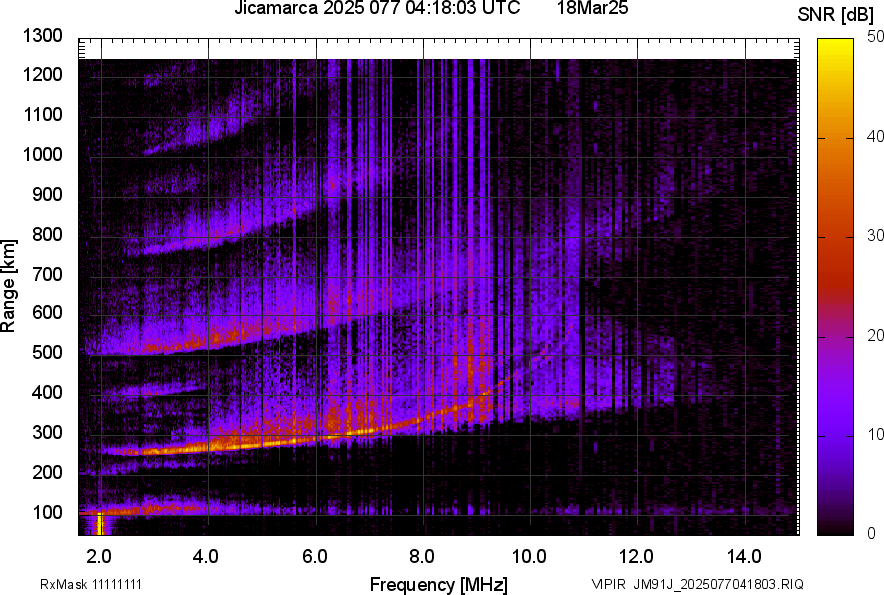Click the 'RxMask 11111111' footer text
The width and height of the screenshot is (884, 595).
(91, 584)
